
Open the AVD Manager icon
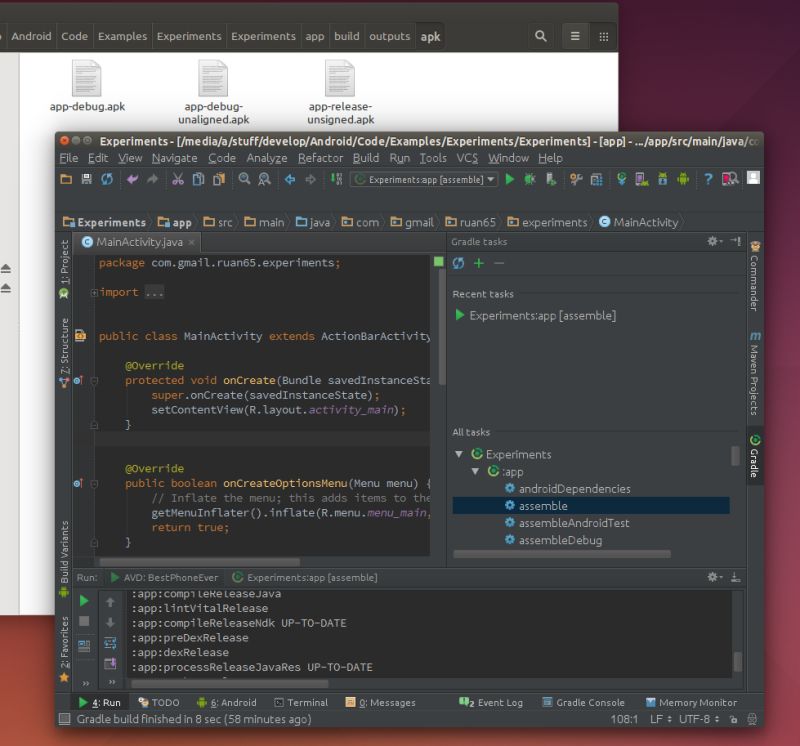click(642, 179)
